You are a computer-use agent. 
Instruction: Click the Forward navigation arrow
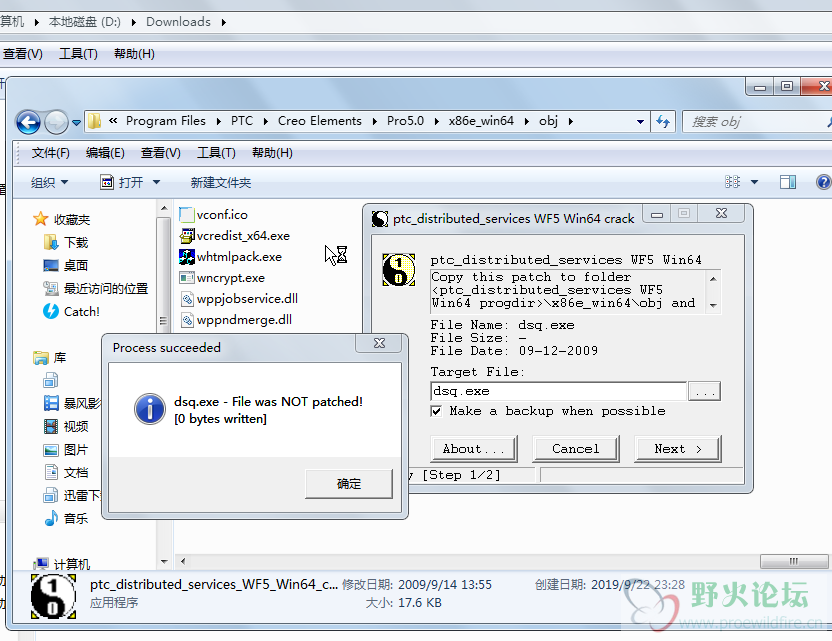coord(56,123)
